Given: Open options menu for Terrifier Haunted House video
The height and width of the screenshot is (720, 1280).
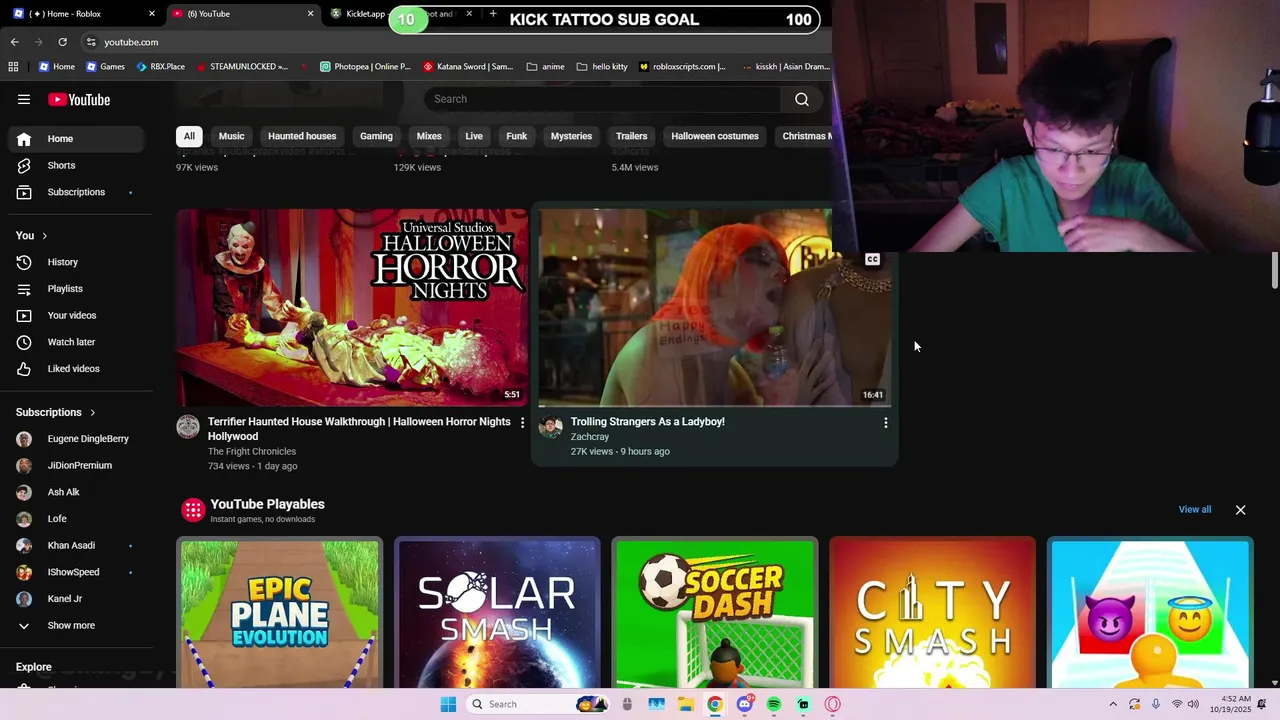Looking at the screenshot, I should [521, 423].
